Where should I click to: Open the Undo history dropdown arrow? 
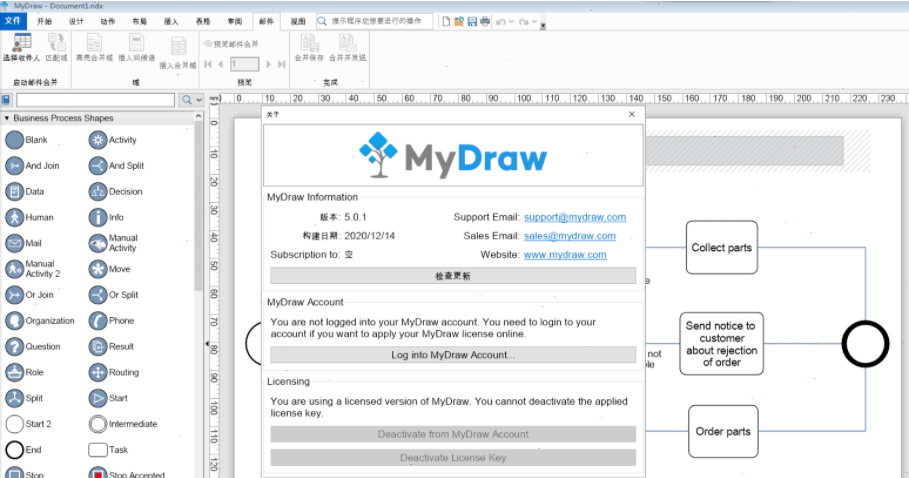point(511,22)
